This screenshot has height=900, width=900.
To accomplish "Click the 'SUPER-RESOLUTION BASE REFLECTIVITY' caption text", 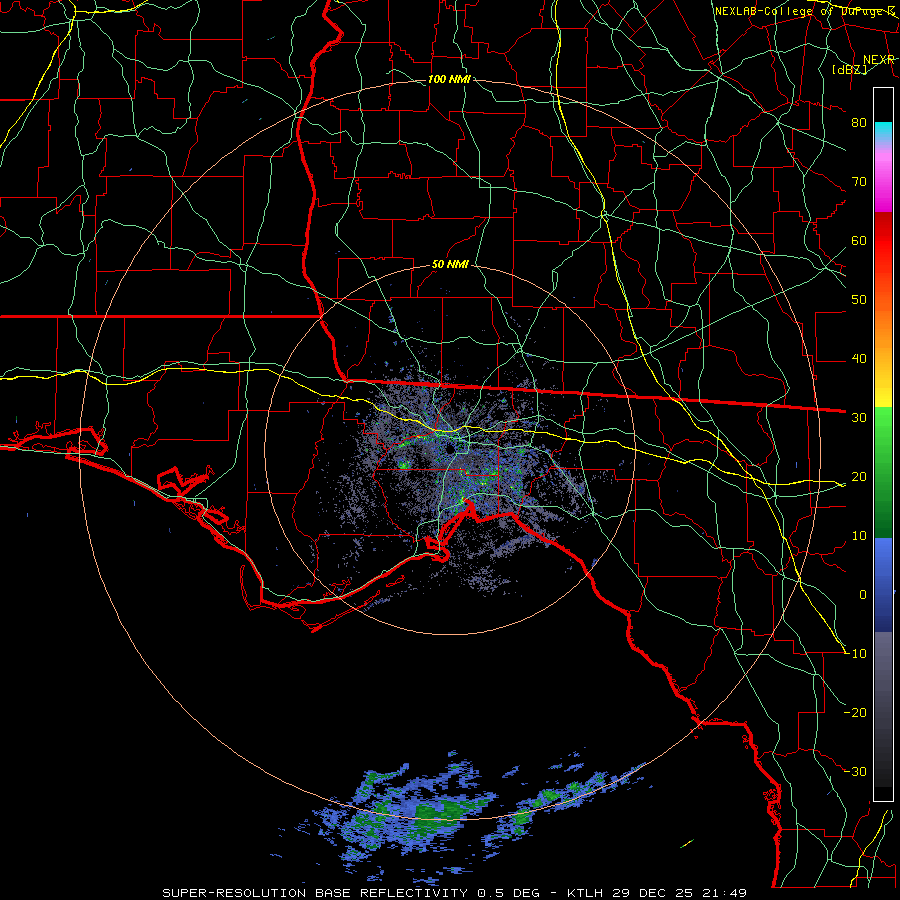I will tap(315, 893).
